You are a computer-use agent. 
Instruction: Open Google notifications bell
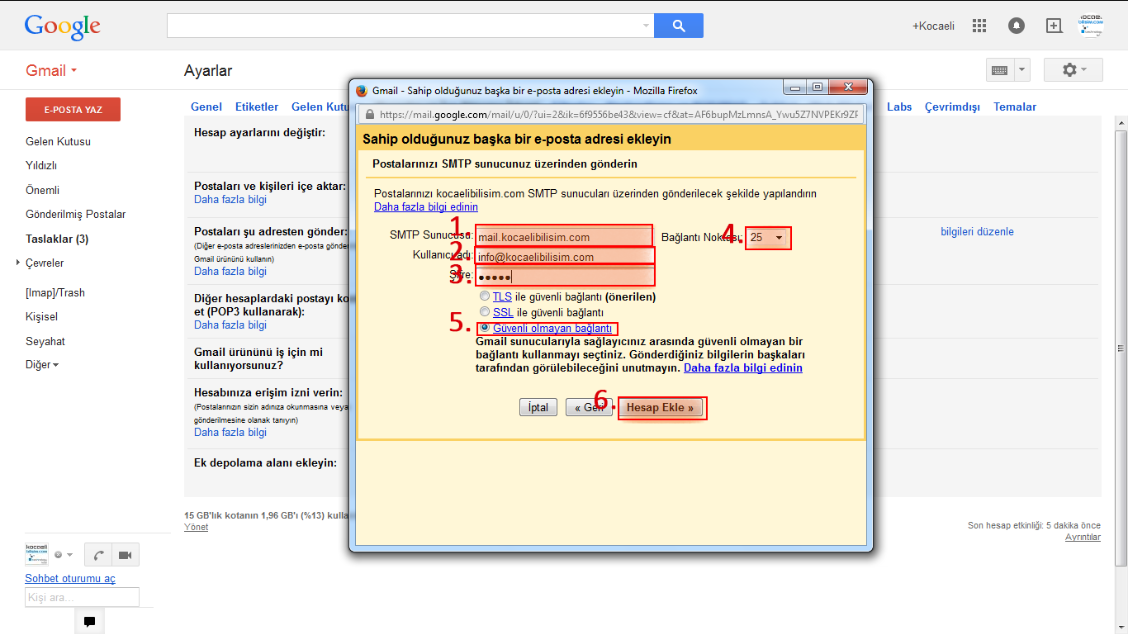(1016, 26)
